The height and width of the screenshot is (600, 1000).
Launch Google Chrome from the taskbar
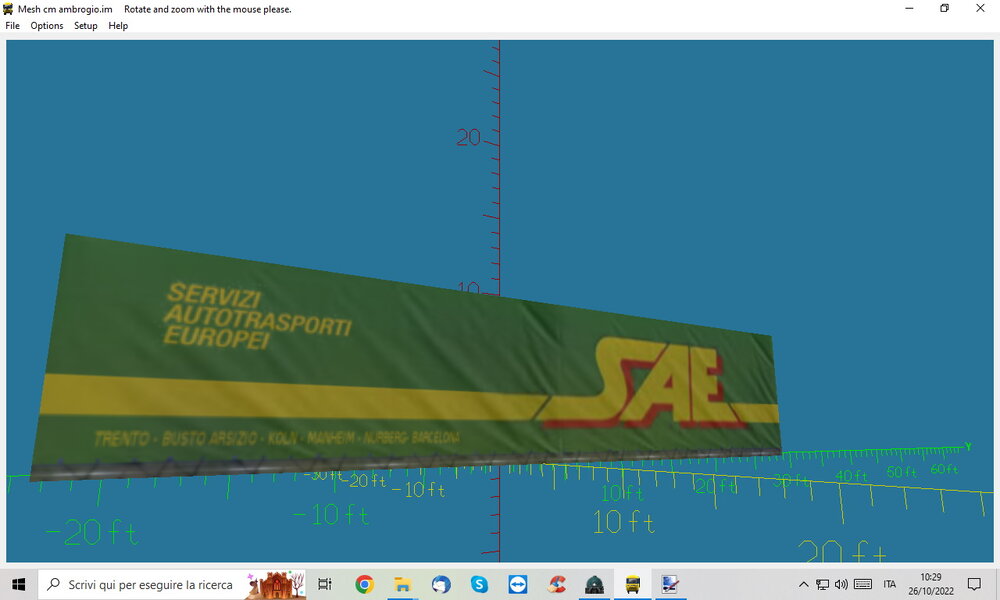click(x=364, y=584)
